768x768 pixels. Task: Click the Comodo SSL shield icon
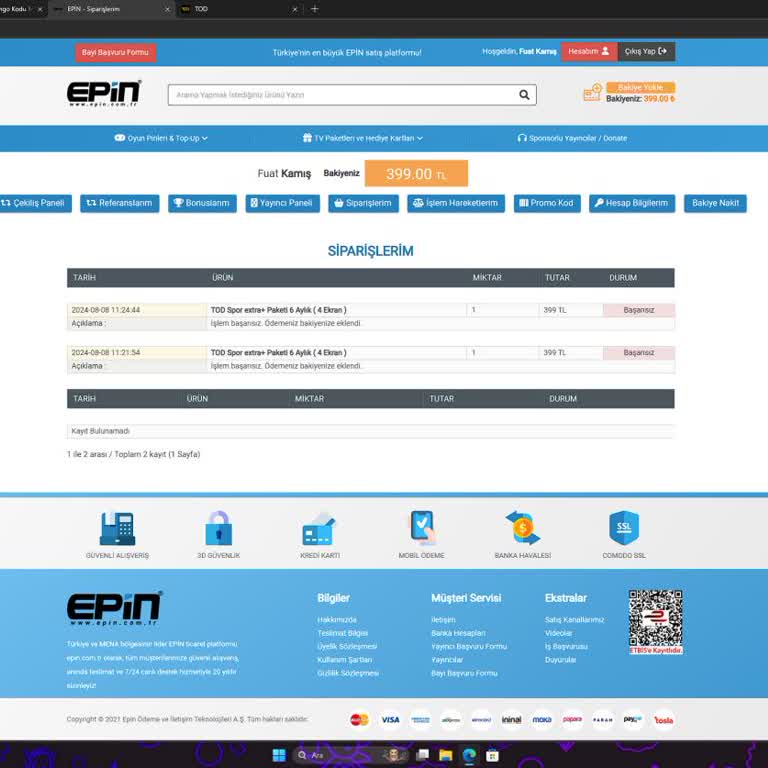624,528
